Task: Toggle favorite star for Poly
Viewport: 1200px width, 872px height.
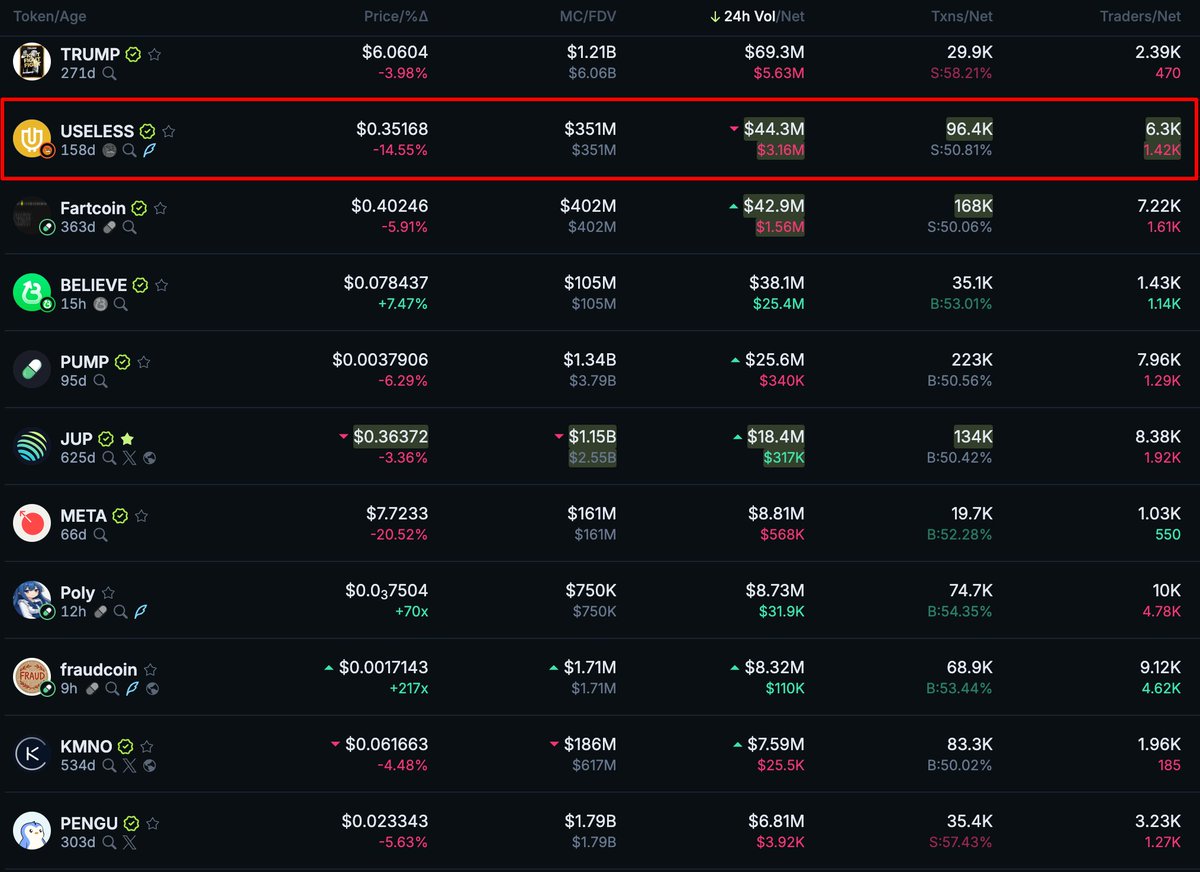Action: coord(108,593)
